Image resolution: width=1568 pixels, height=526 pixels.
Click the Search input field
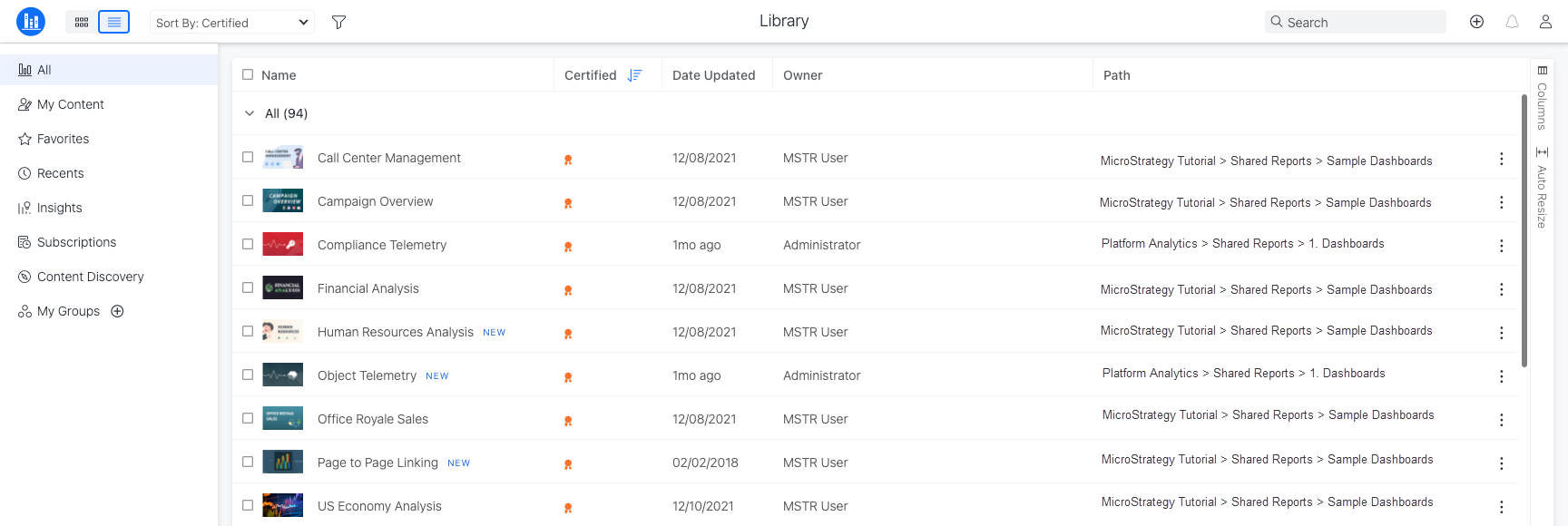point(1361,23)
